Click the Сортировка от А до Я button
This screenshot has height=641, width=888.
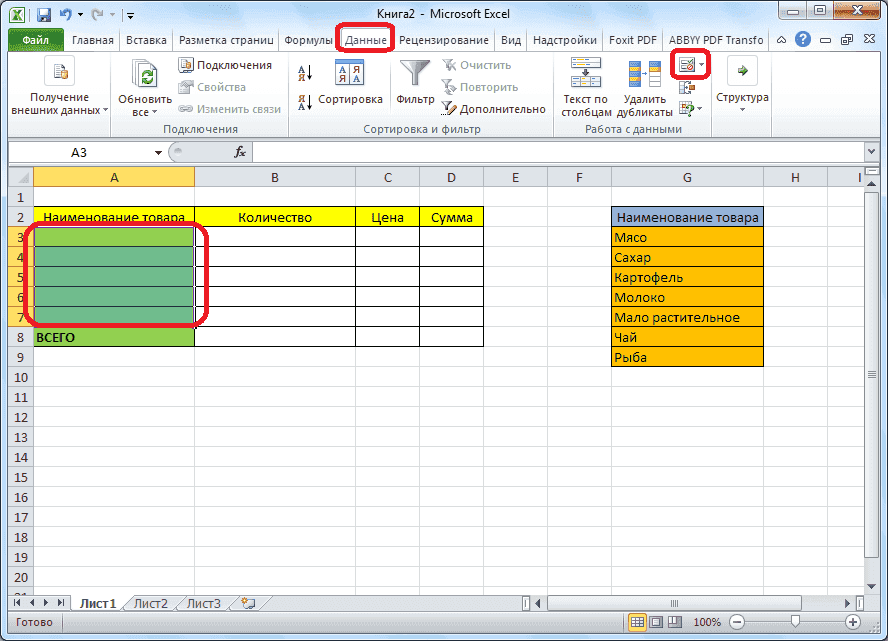pyautogui.click(x=305, y=71)
